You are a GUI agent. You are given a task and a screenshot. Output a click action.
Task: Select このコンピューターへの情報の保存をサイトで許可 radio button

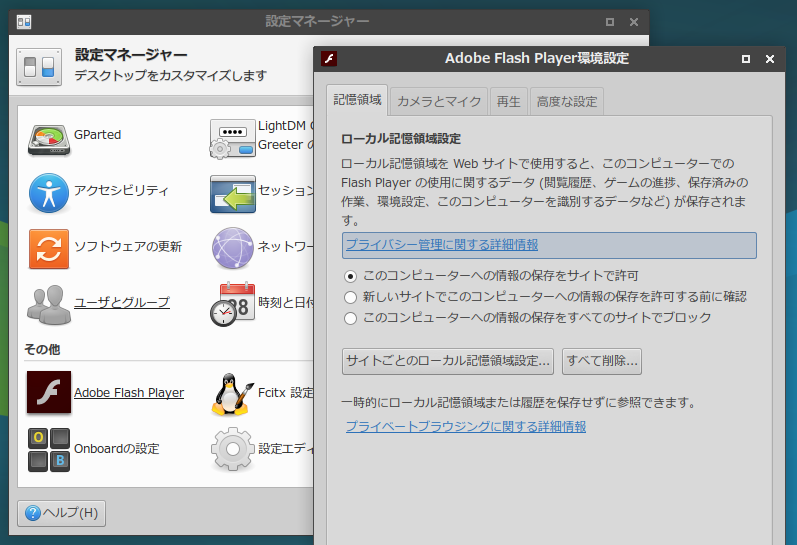[350, 276]
